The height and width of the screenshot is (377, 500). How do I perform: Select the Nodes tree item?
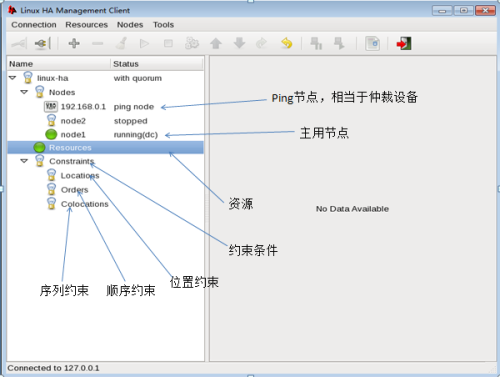pos(62,92)
